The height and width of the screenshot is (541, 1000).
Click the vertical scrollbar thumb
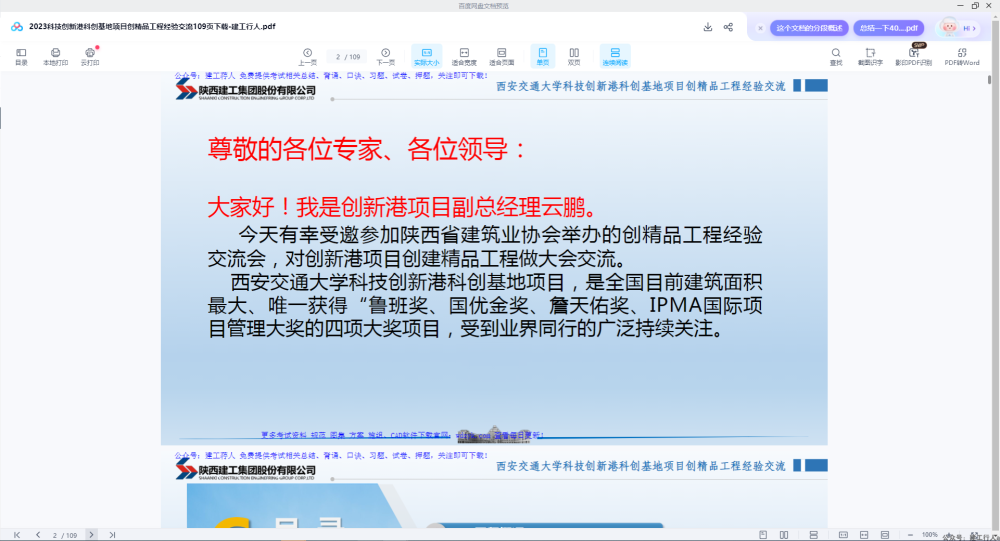989,79
